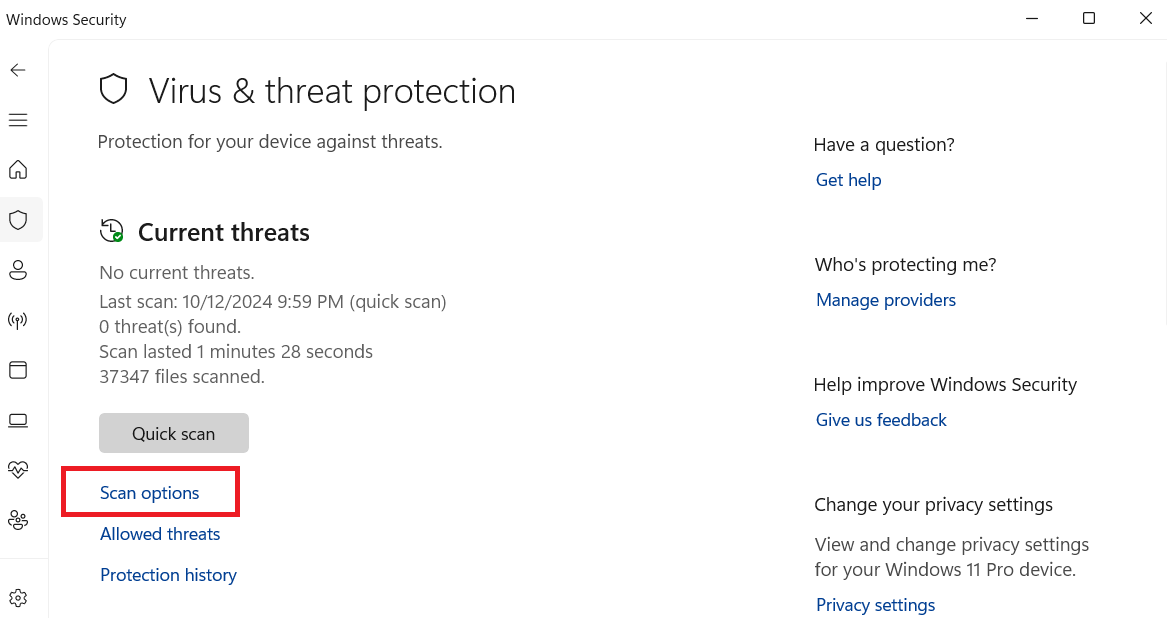Open App & browser control

[x=18, y=370]
